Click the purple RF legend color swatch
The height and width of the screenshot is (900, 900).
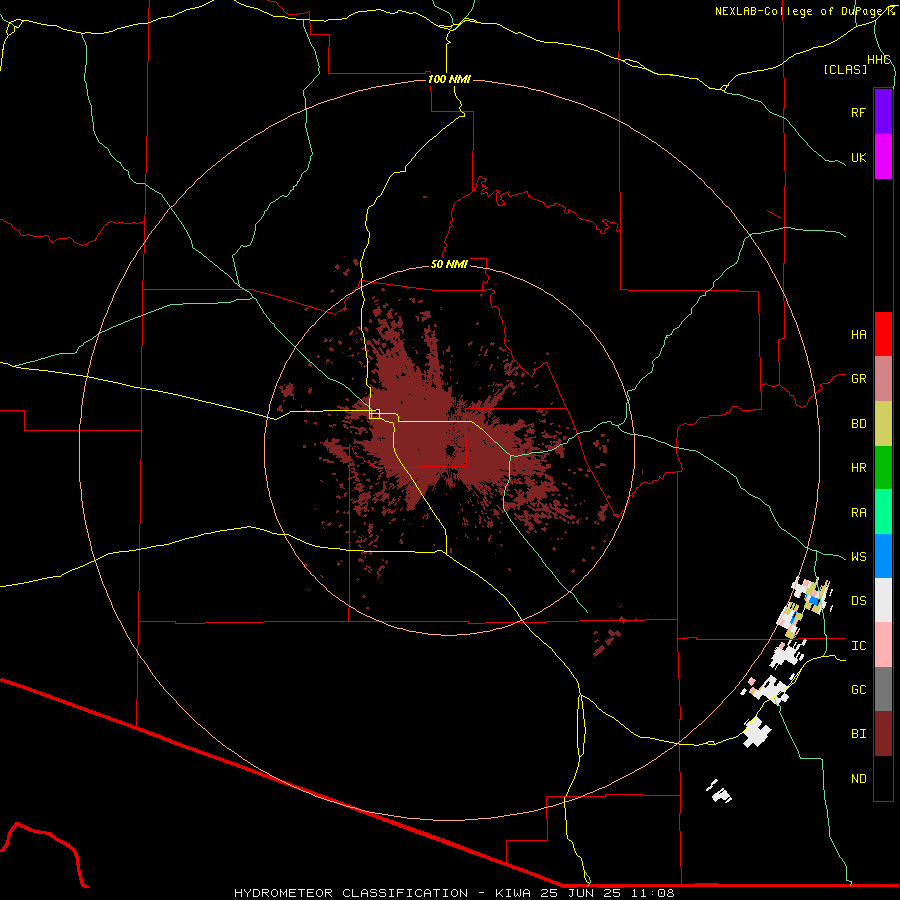point(883,112)
